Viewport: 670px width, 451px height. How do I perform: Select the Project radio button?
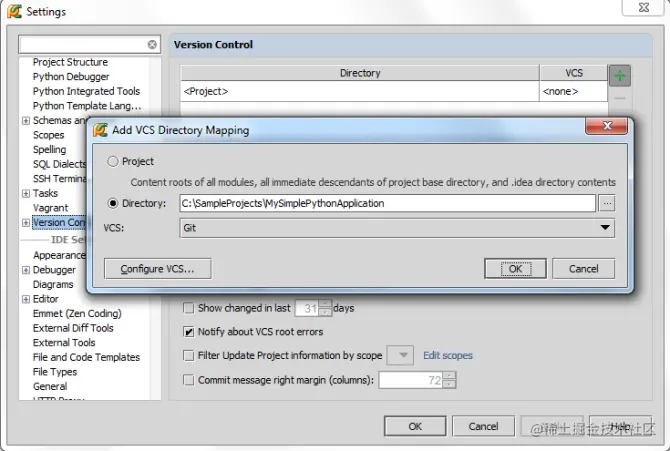113,162
